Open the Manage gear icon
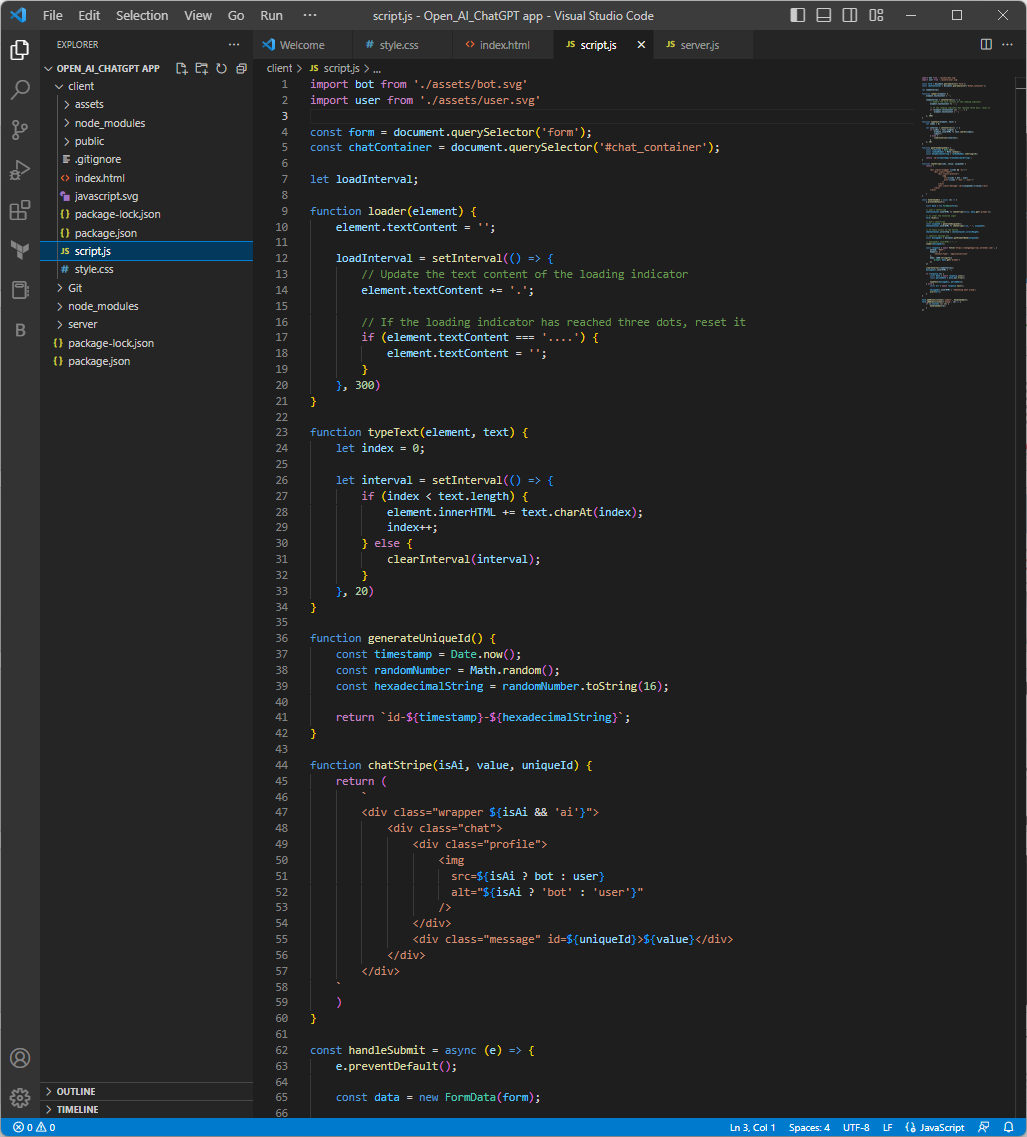The width and height of the screenshot is (1027, 1137). [20, 1098]
